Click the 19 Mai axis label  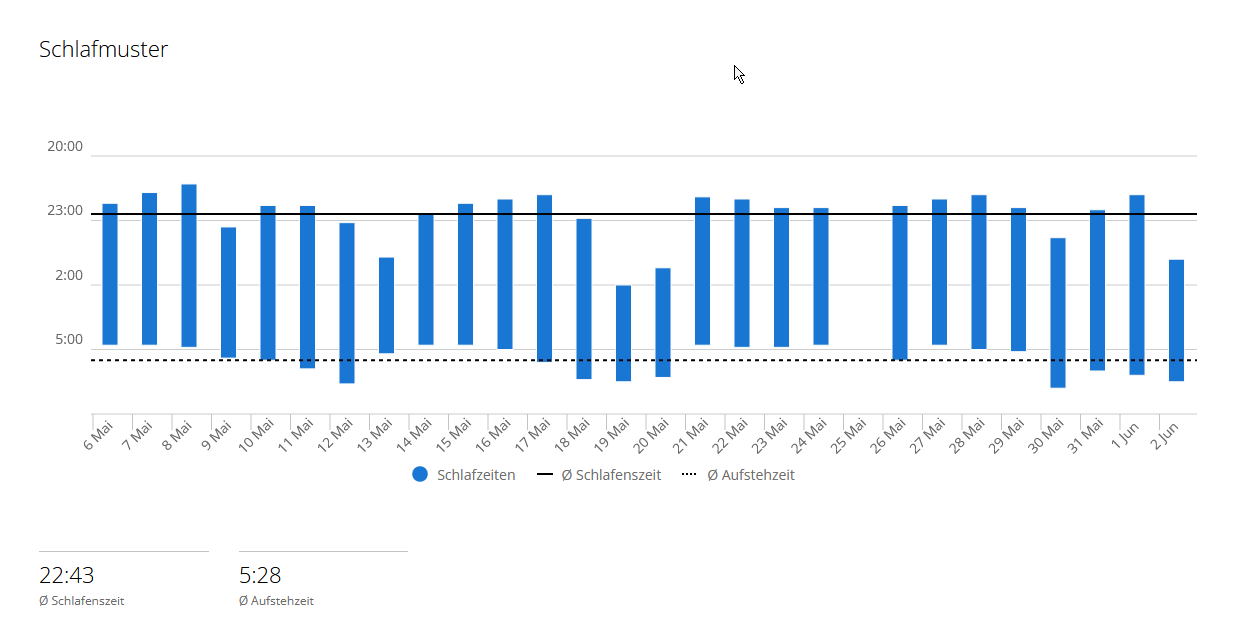[x=613, y=435]
